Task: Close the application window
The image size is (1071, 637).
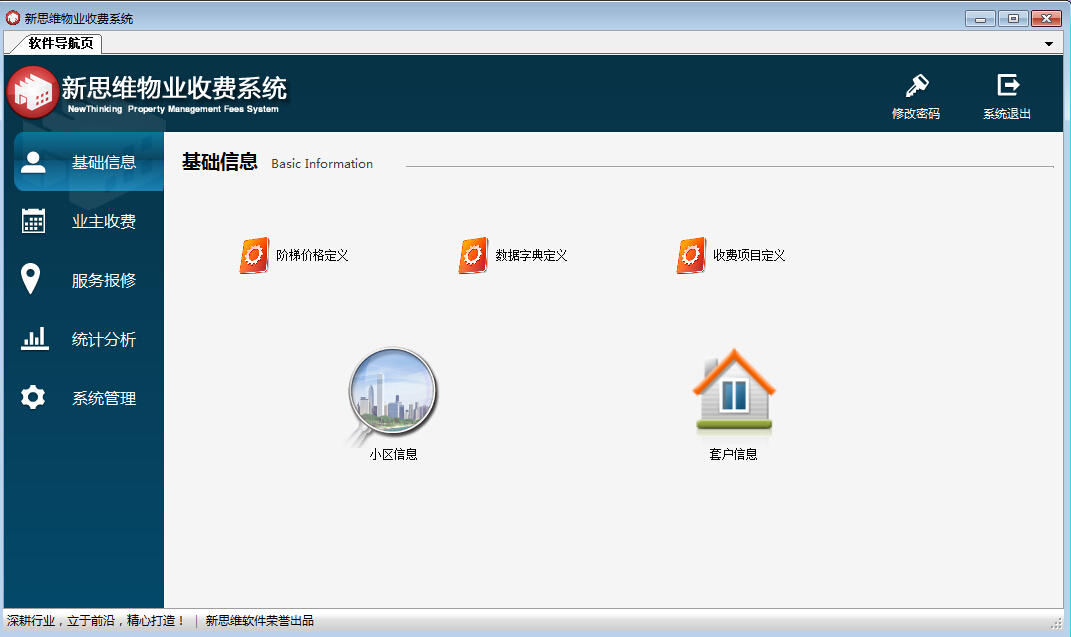Action: coord(1046,18)
